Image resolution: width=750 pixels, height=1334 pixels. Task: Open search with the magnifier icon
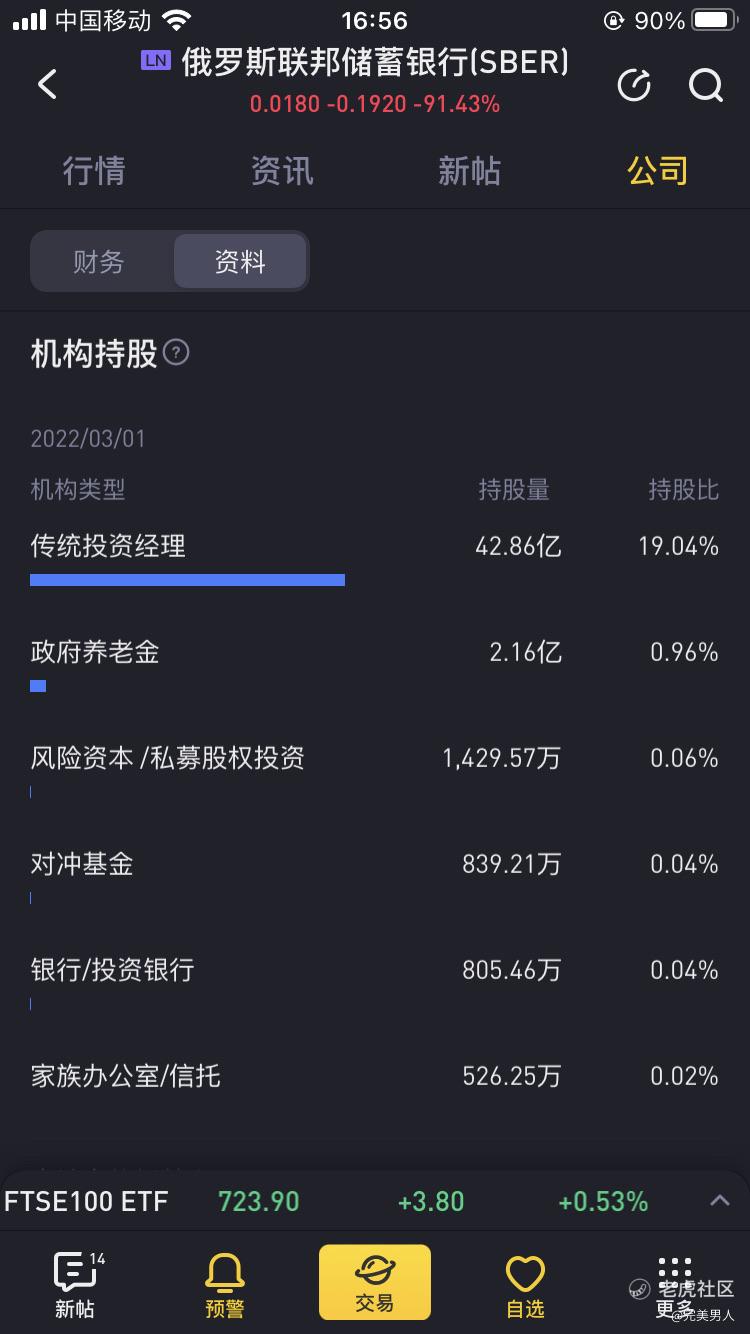706,85
